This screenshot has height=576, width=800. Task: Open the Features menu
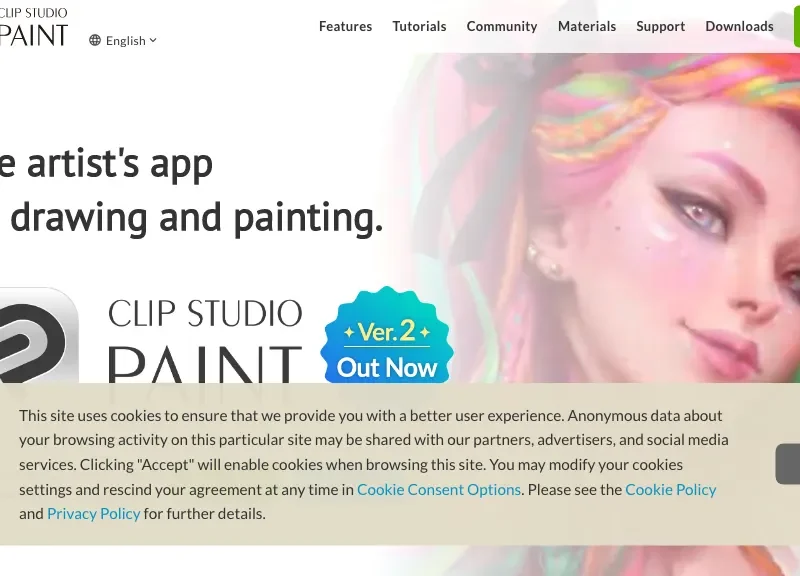[345, 26]
